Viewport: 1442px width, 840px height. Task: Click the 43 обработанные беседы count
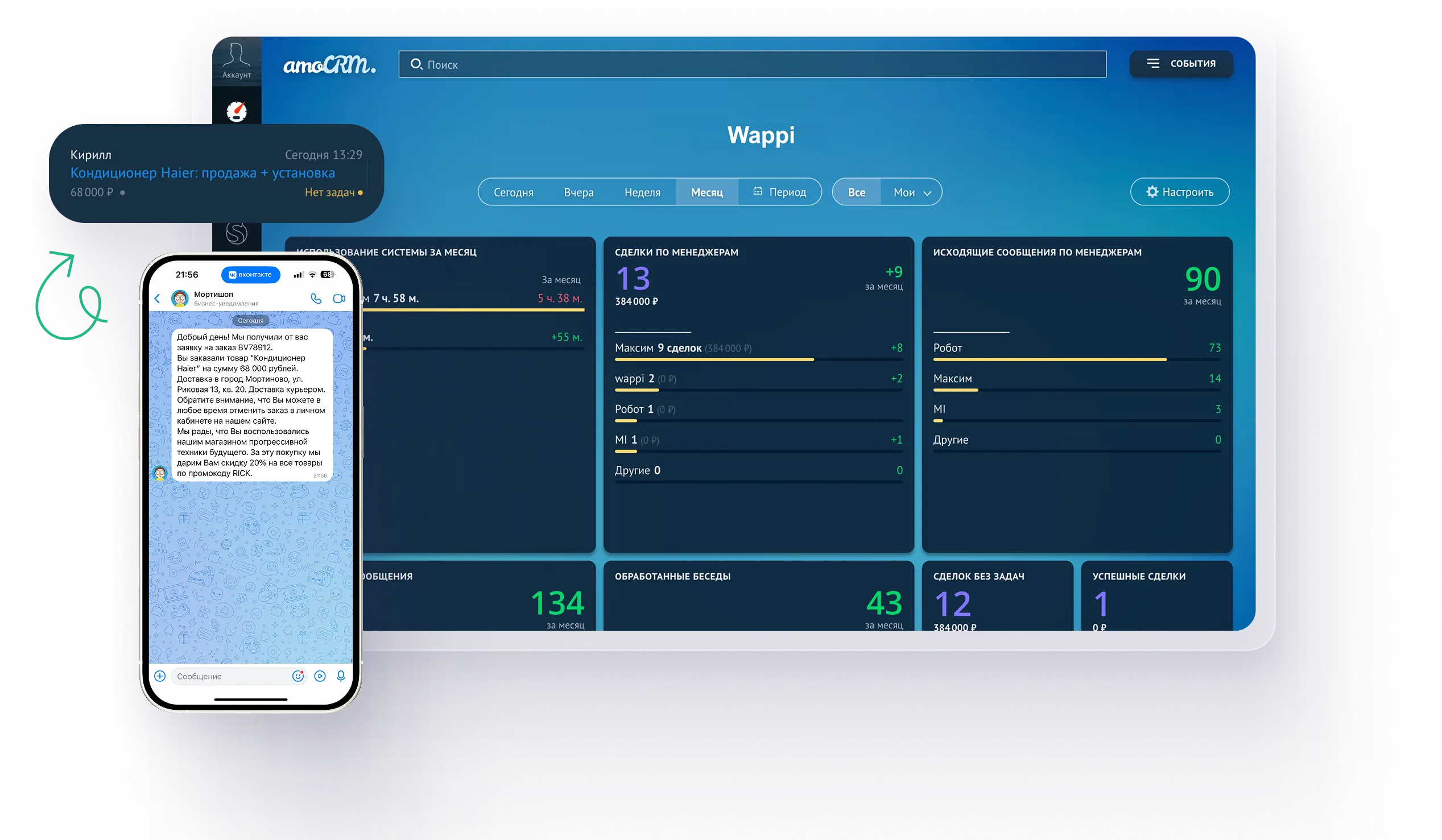click(884, 603)
